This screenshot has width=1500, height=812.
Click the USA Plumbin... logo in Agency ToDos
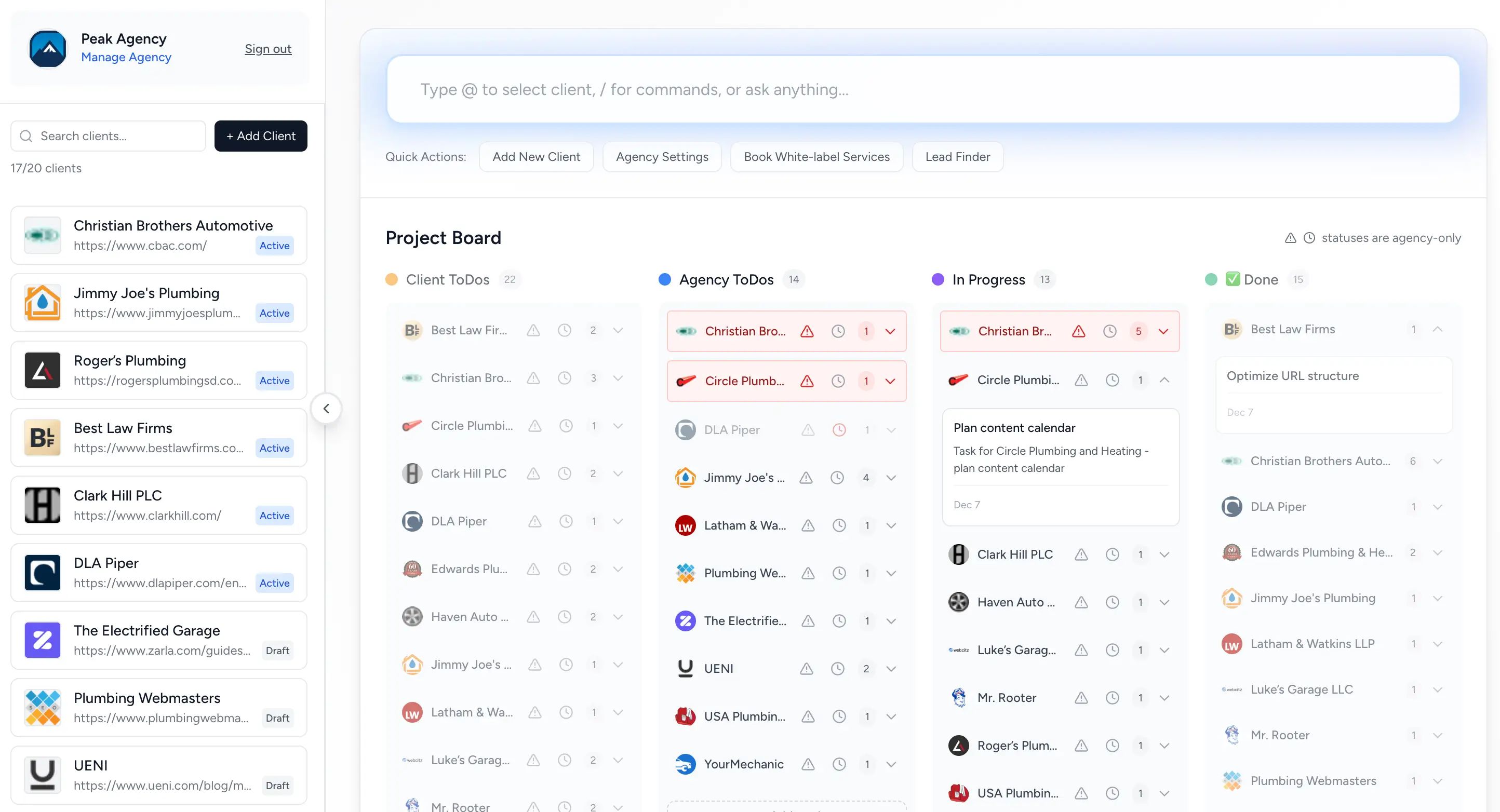(x=686, y=716)
